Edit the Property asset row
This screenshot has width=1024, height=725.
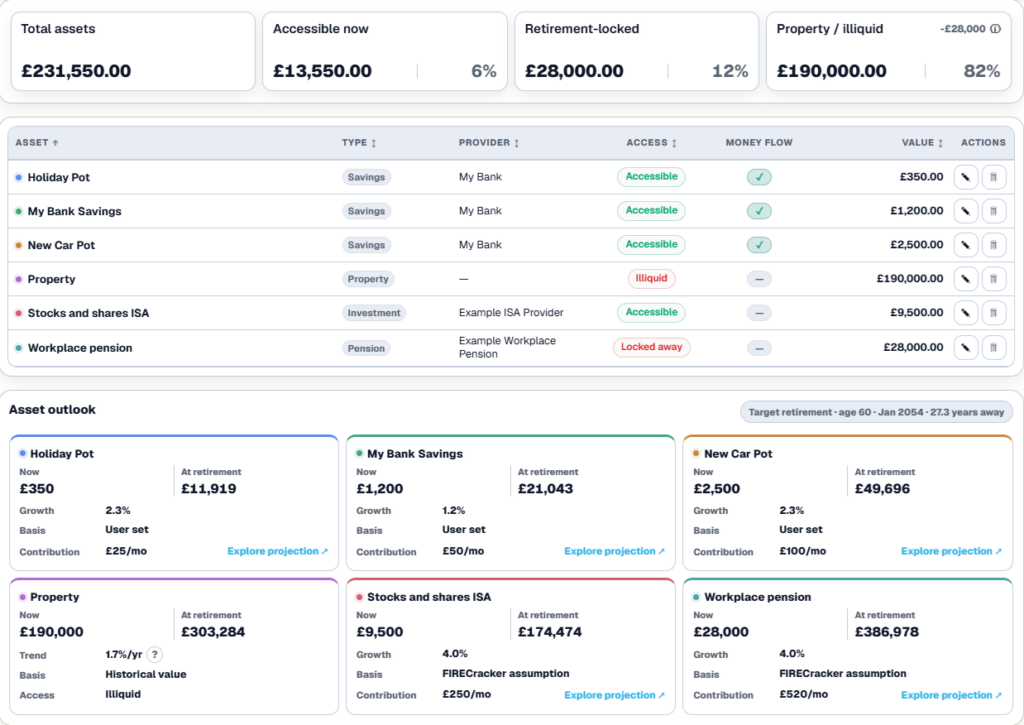[x=965, y=279]
